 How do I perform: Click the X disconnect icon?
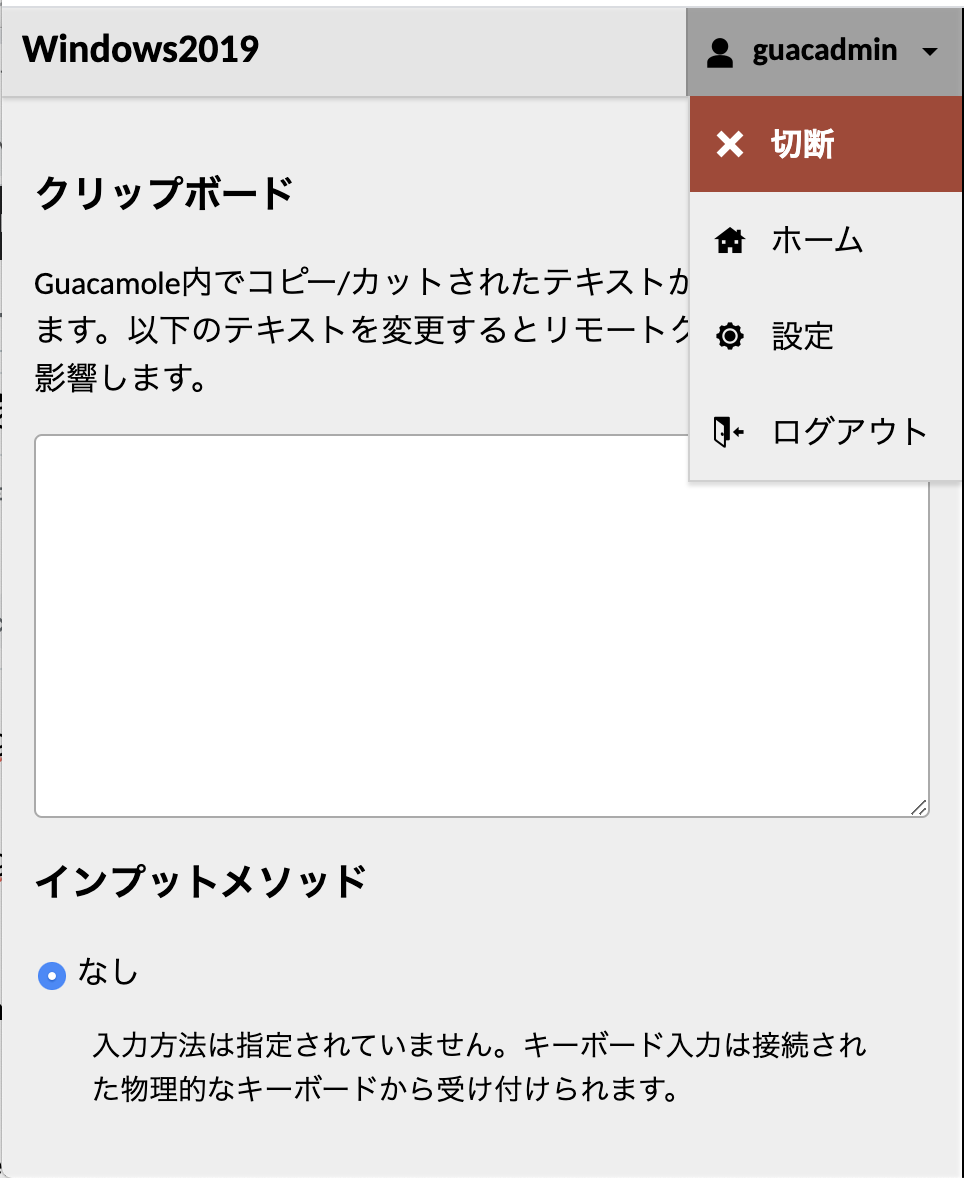[x=730, y=143]
